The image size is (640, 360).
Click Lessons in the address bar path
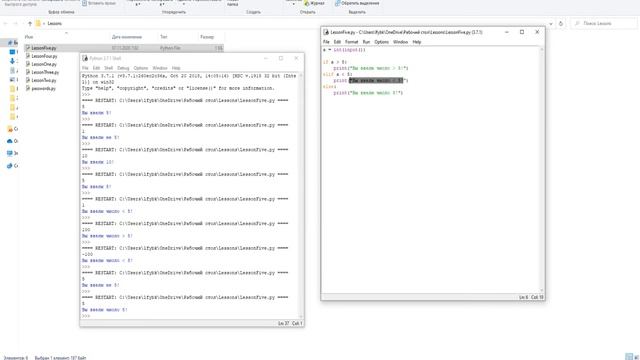[54, 24]
